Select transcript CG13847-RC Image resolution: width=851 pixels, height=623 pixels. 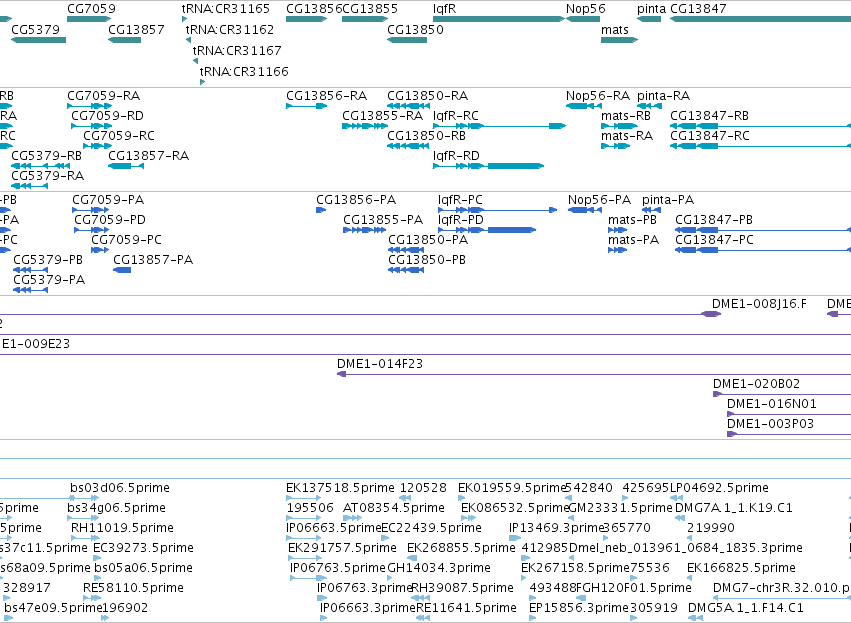click(x=760, y=146)
